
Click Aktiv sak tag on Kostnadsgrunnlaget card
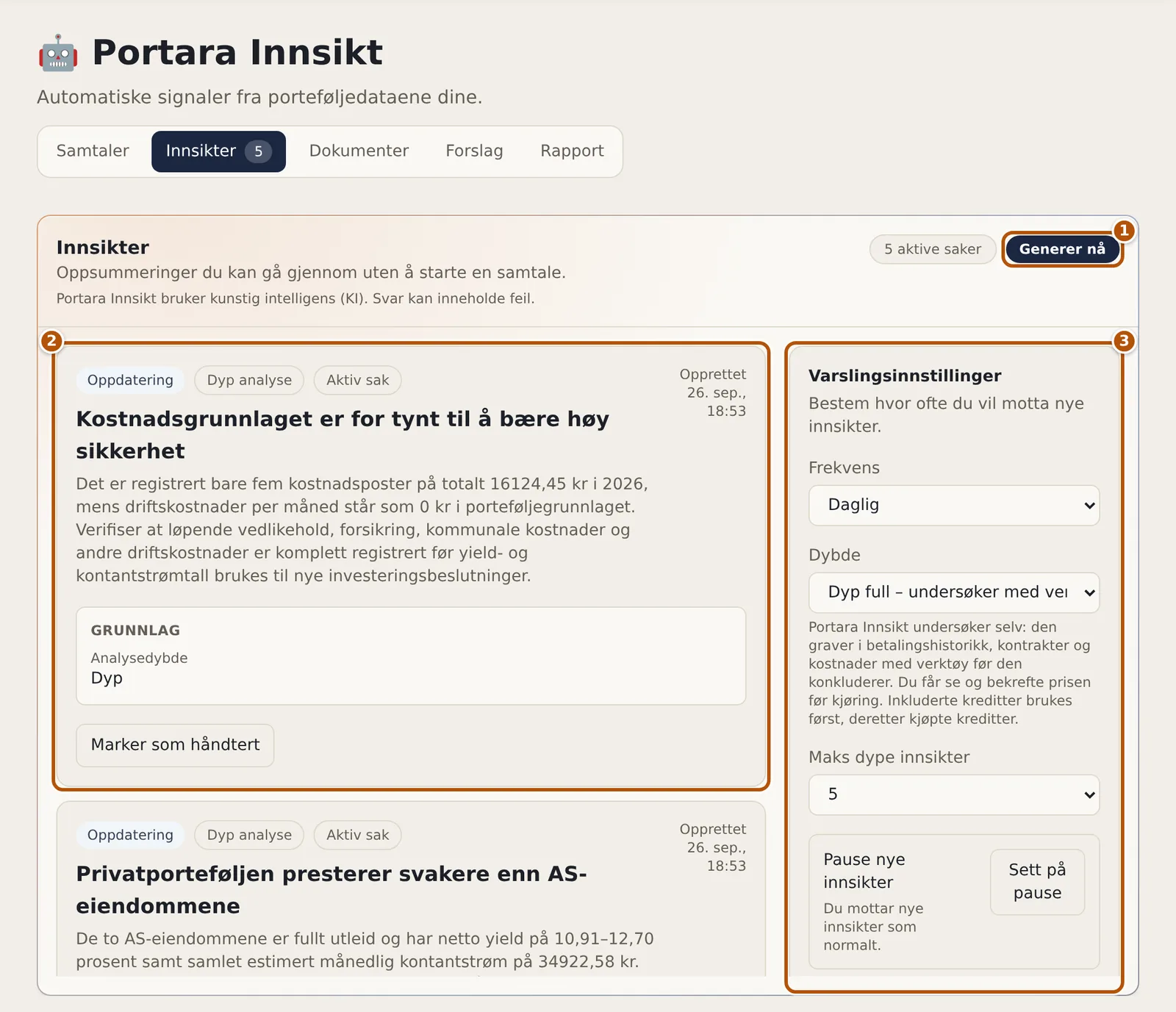click(x=357, y=380)
